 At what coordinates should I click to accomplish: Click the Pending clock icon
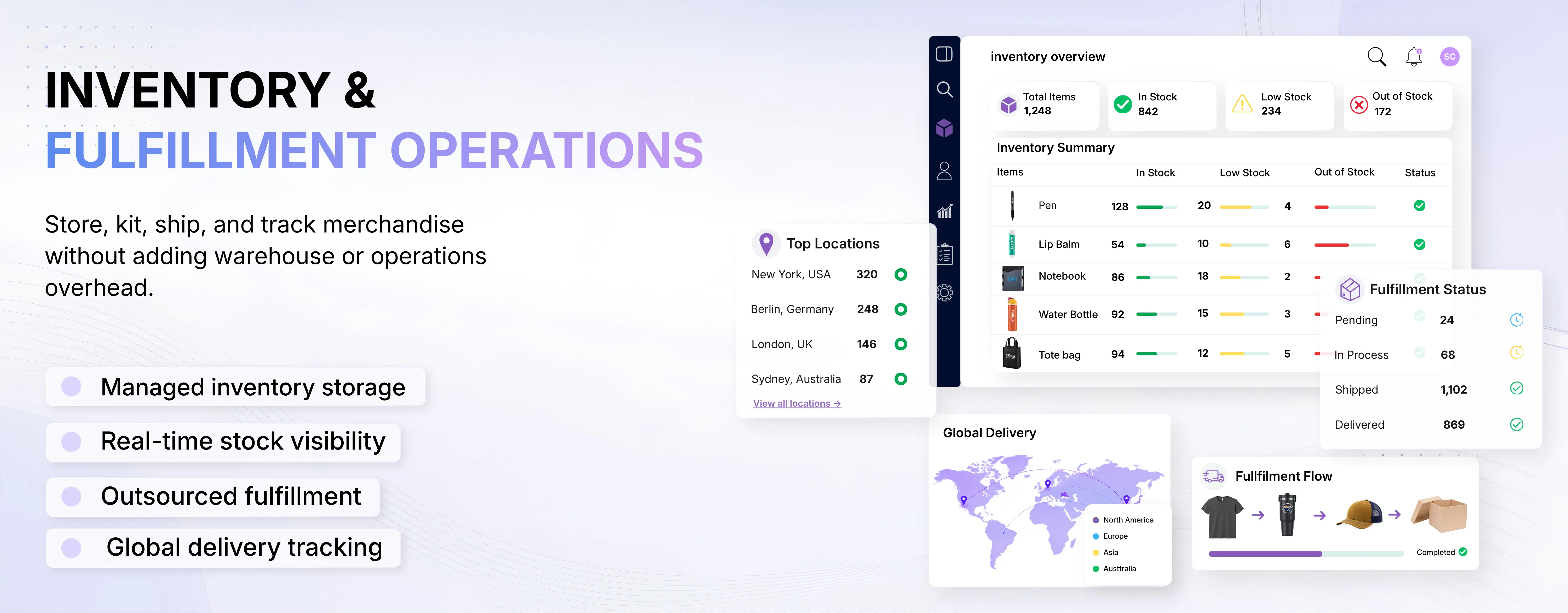click(1516, 319)
